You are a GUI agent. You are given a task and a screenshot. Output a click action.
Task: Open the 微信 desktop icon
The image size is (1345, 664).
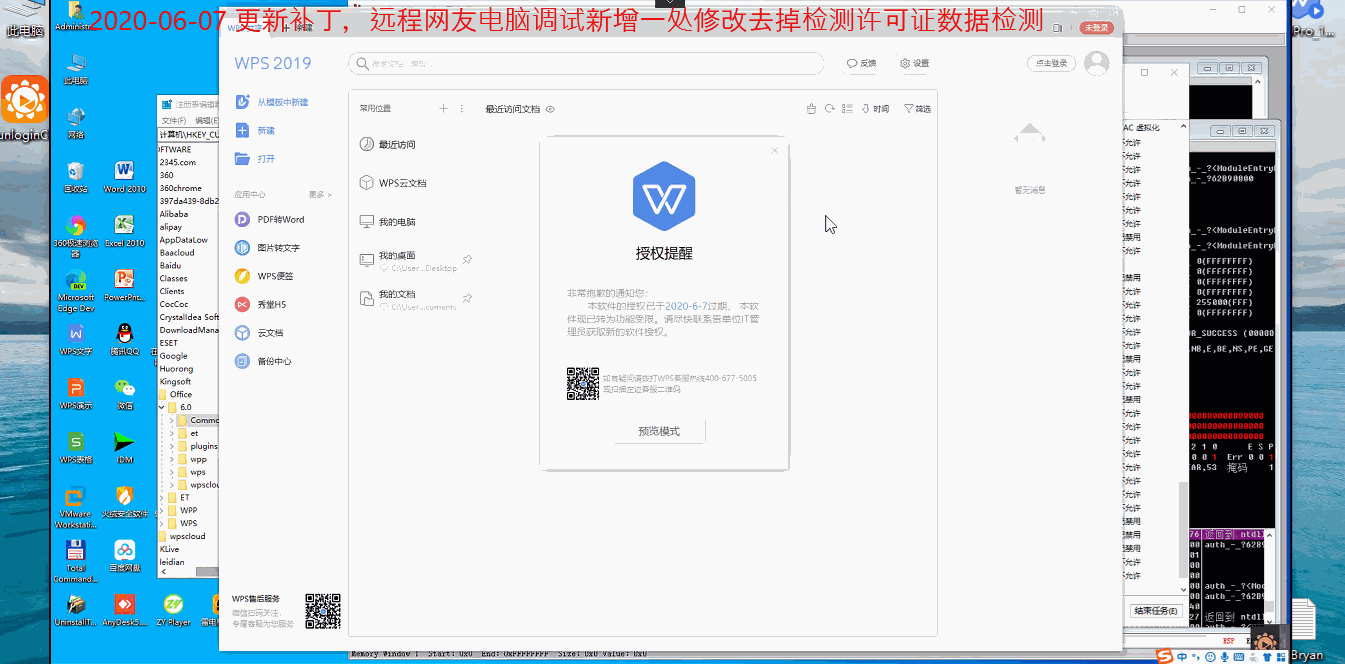[x=124, y=394]
